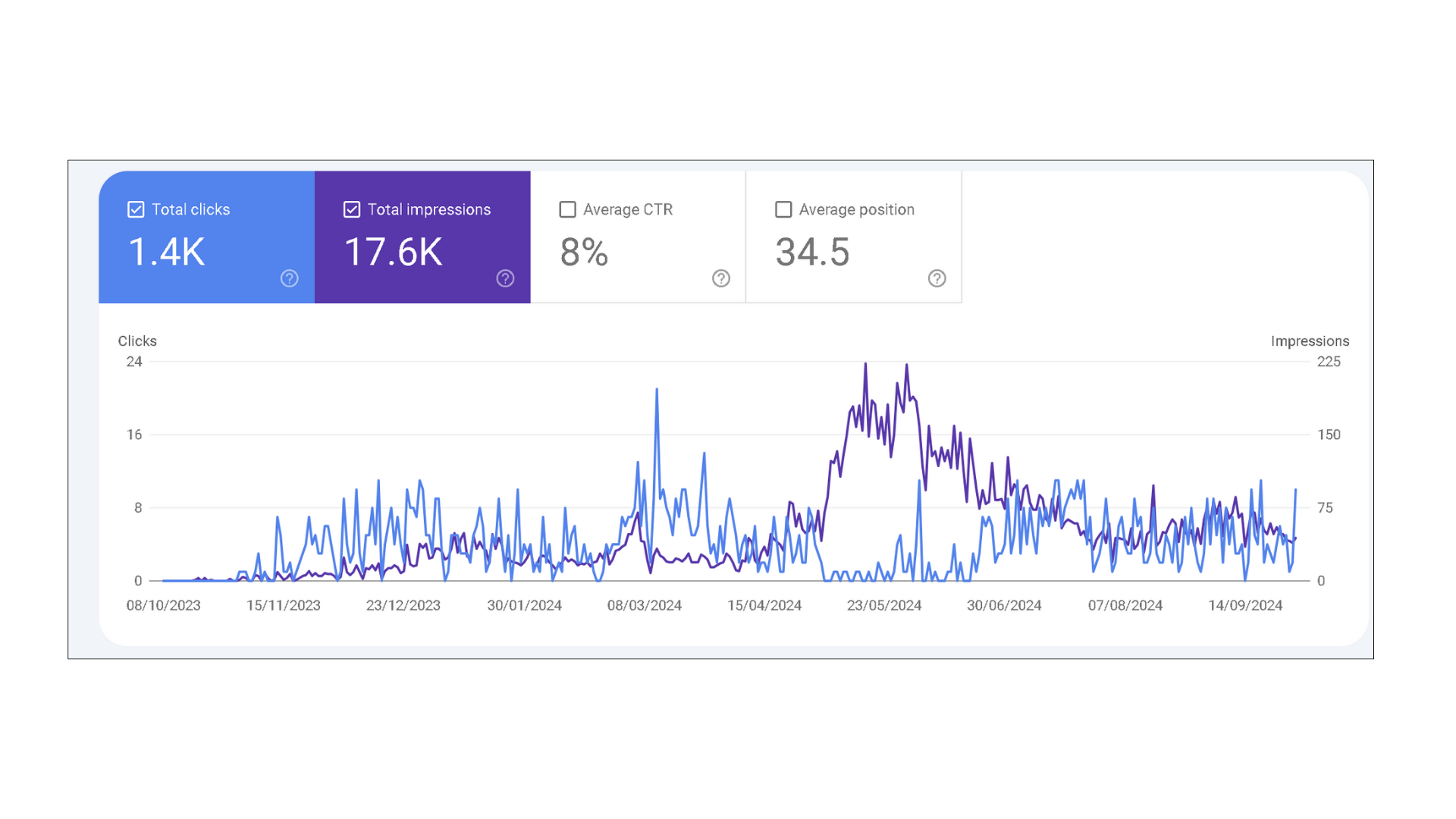
Task: Click the 8% average CTR value
Action: coord(584,252)
